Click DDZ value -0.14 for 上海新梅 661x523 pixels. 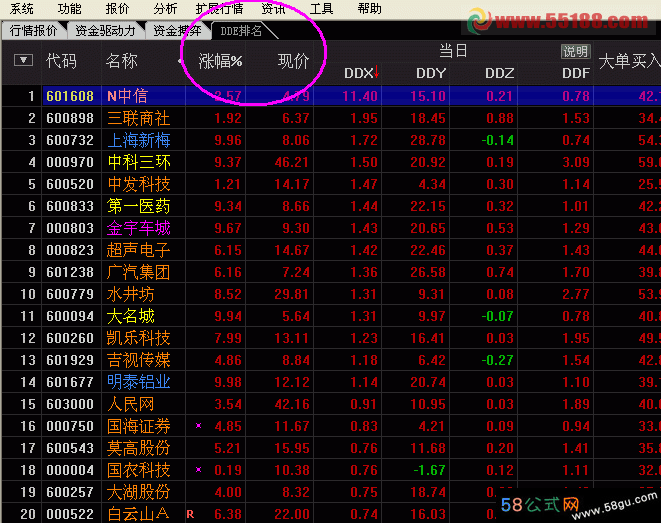tap(497, 140)
